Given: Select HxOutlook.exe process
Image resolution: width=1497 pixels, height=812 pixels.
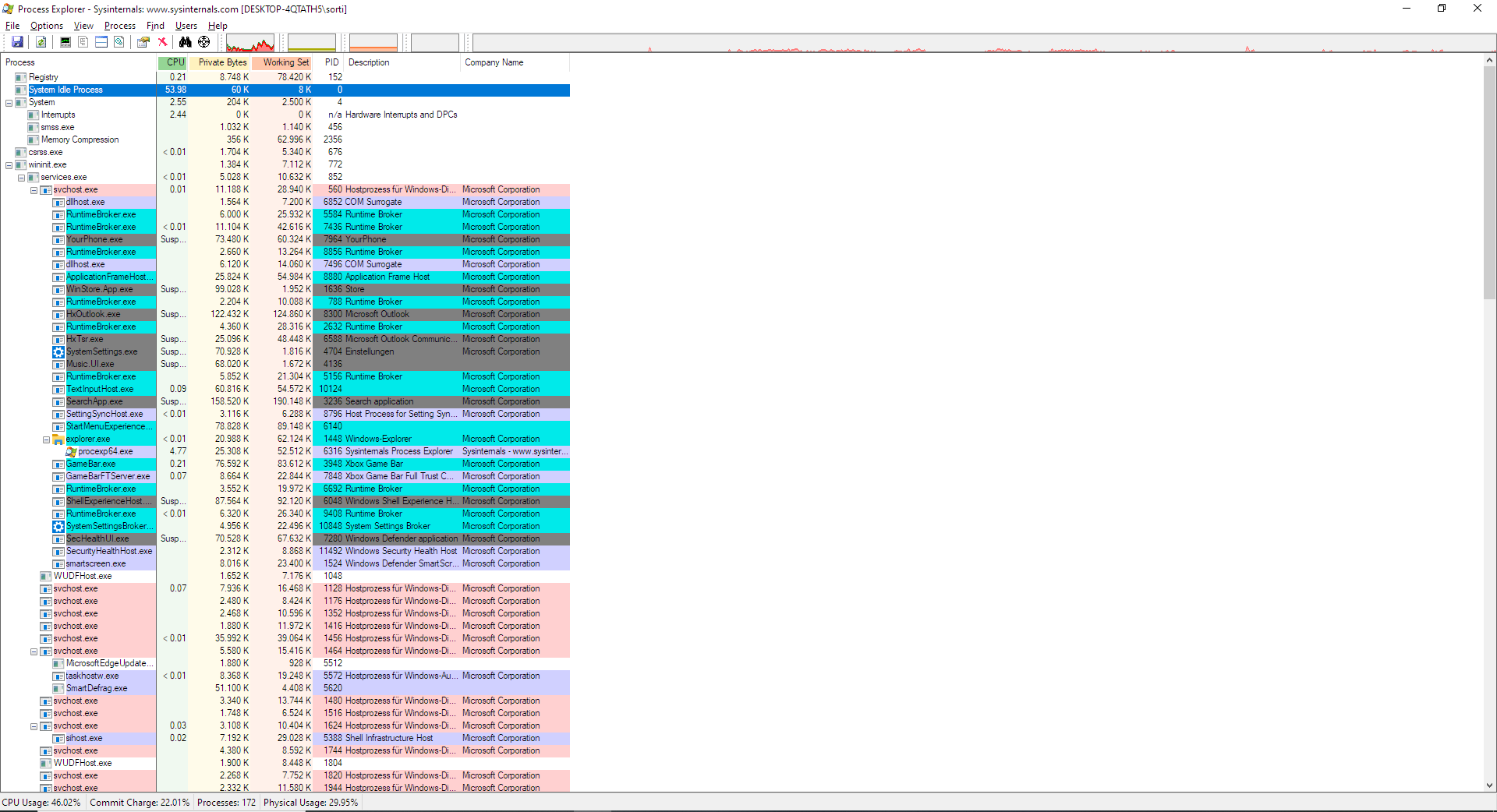Looking at the screenshot, I should tap(93, 314).
